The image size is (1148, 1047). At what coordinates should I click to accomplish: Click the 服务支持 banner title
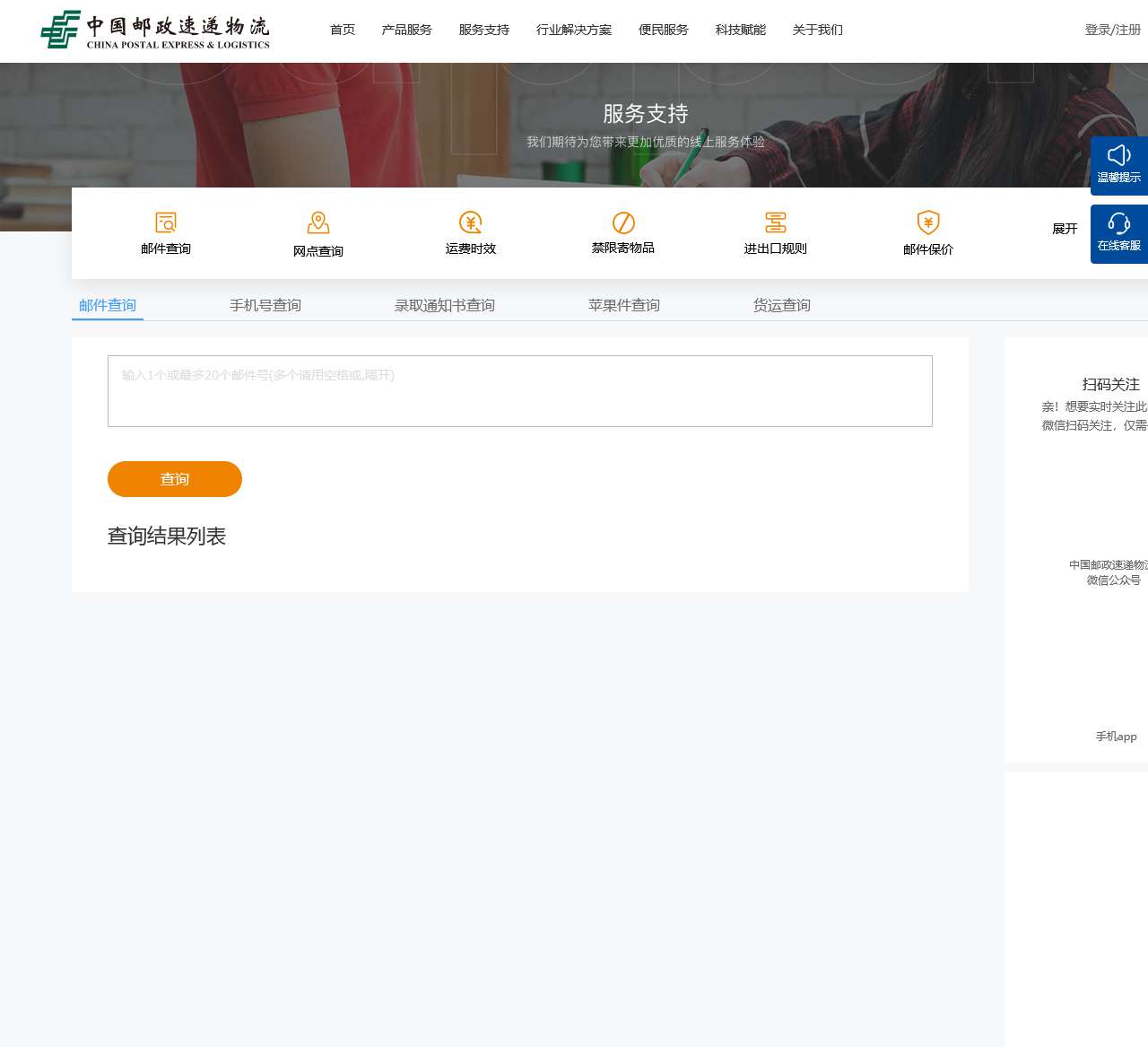[646, 114]
